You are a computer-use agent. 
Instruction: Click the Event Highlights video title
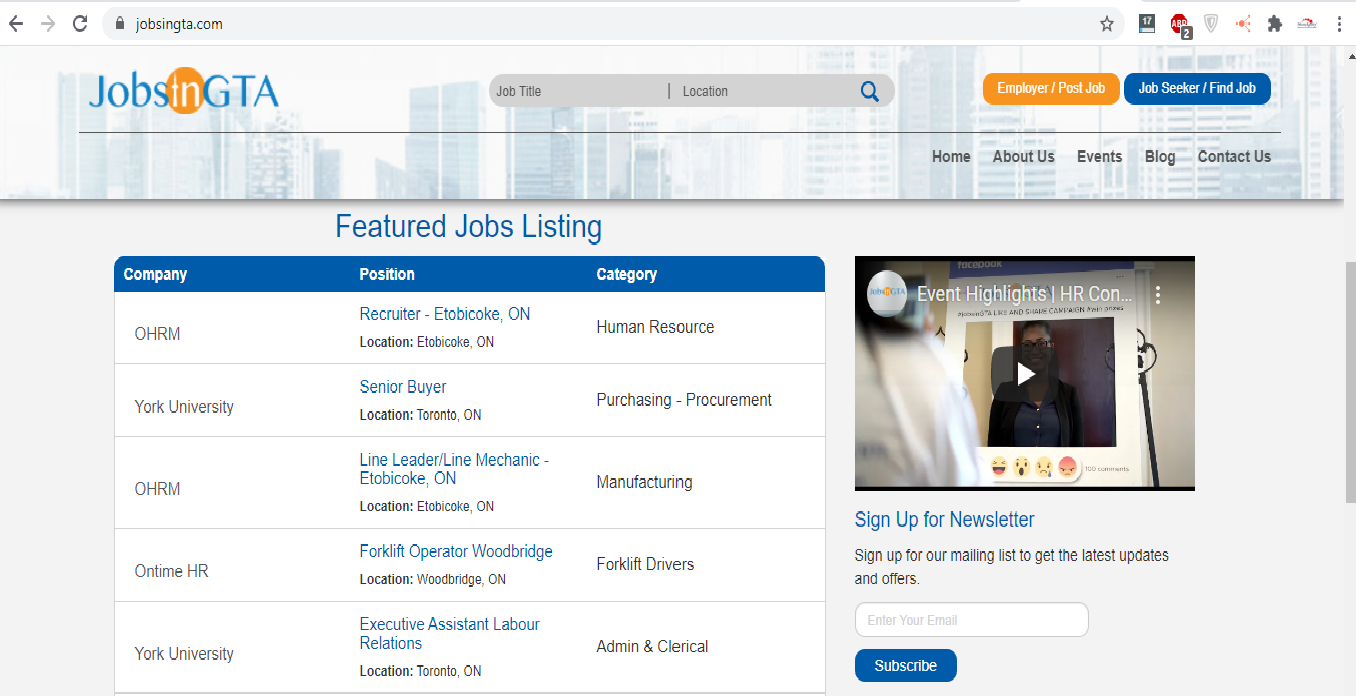(1025, 294)
